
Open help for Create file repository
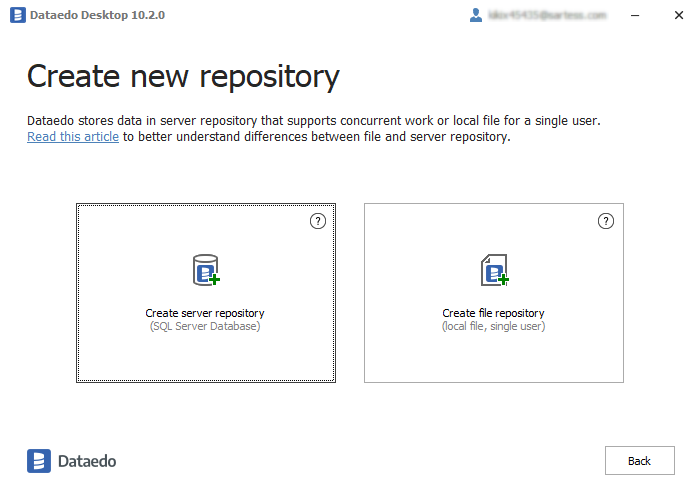[x=606, y=221]
